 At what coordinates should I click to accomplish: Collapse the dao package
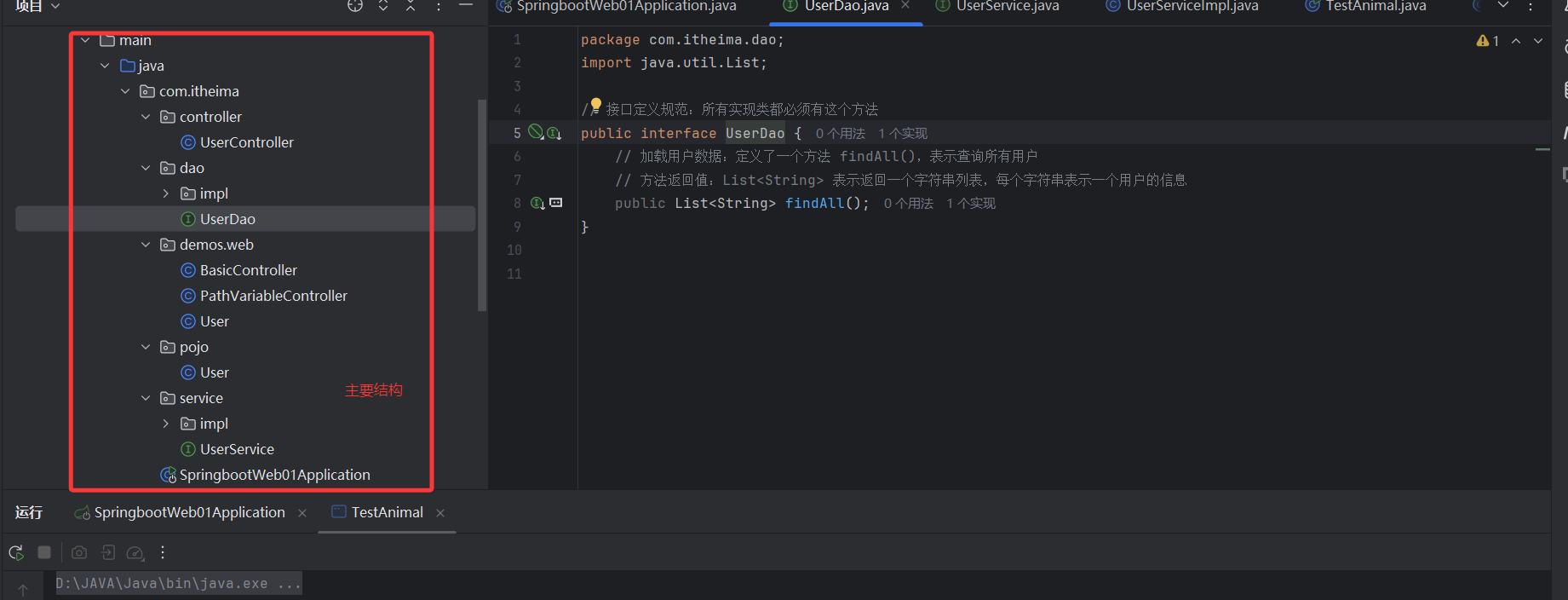click(x=146, y=168)
